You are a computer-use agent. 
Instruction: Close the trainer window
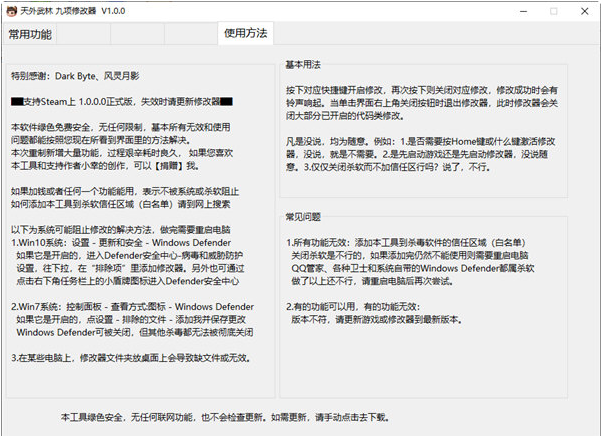585,11
